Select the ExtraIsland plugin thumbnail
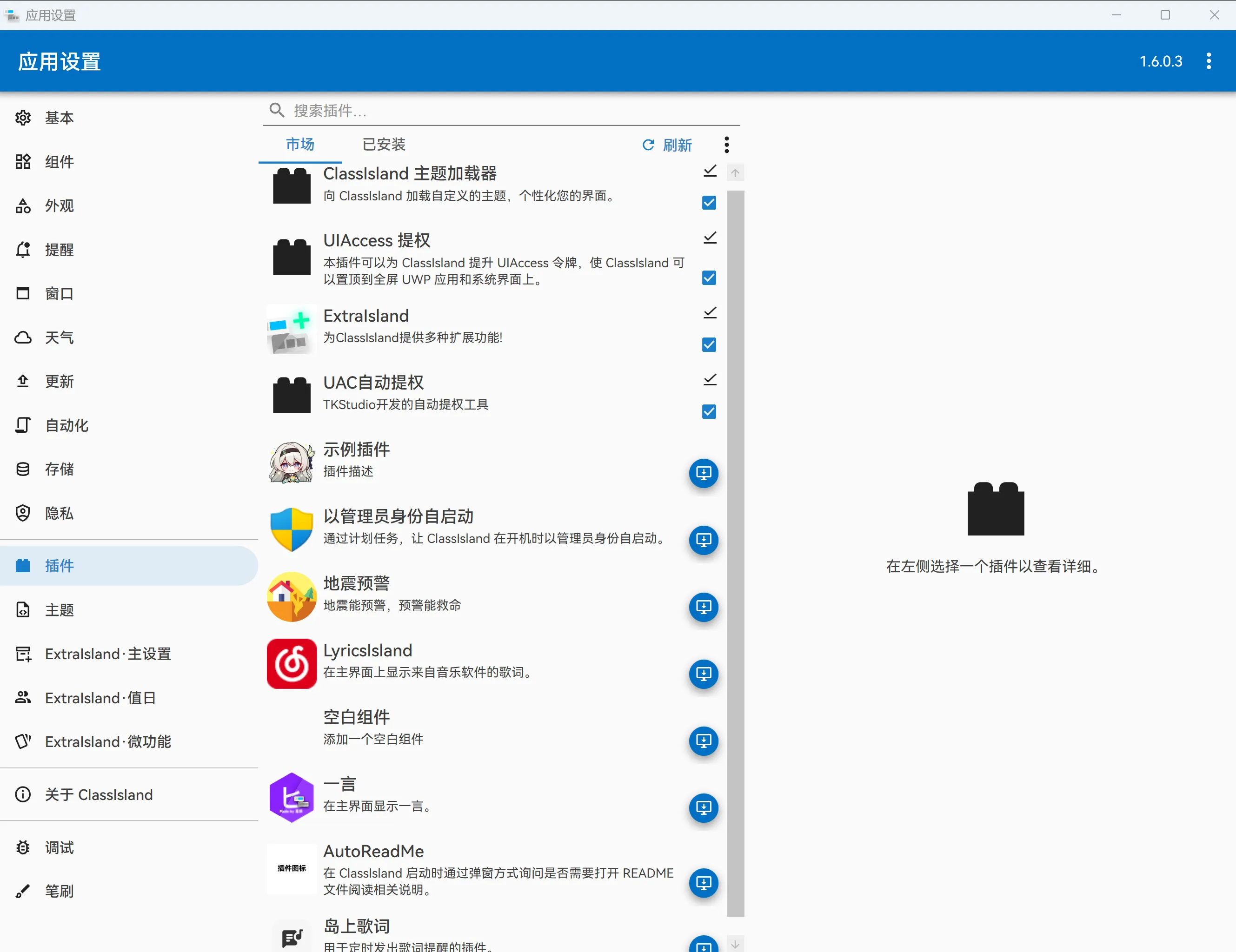 [x=292, y=329]
